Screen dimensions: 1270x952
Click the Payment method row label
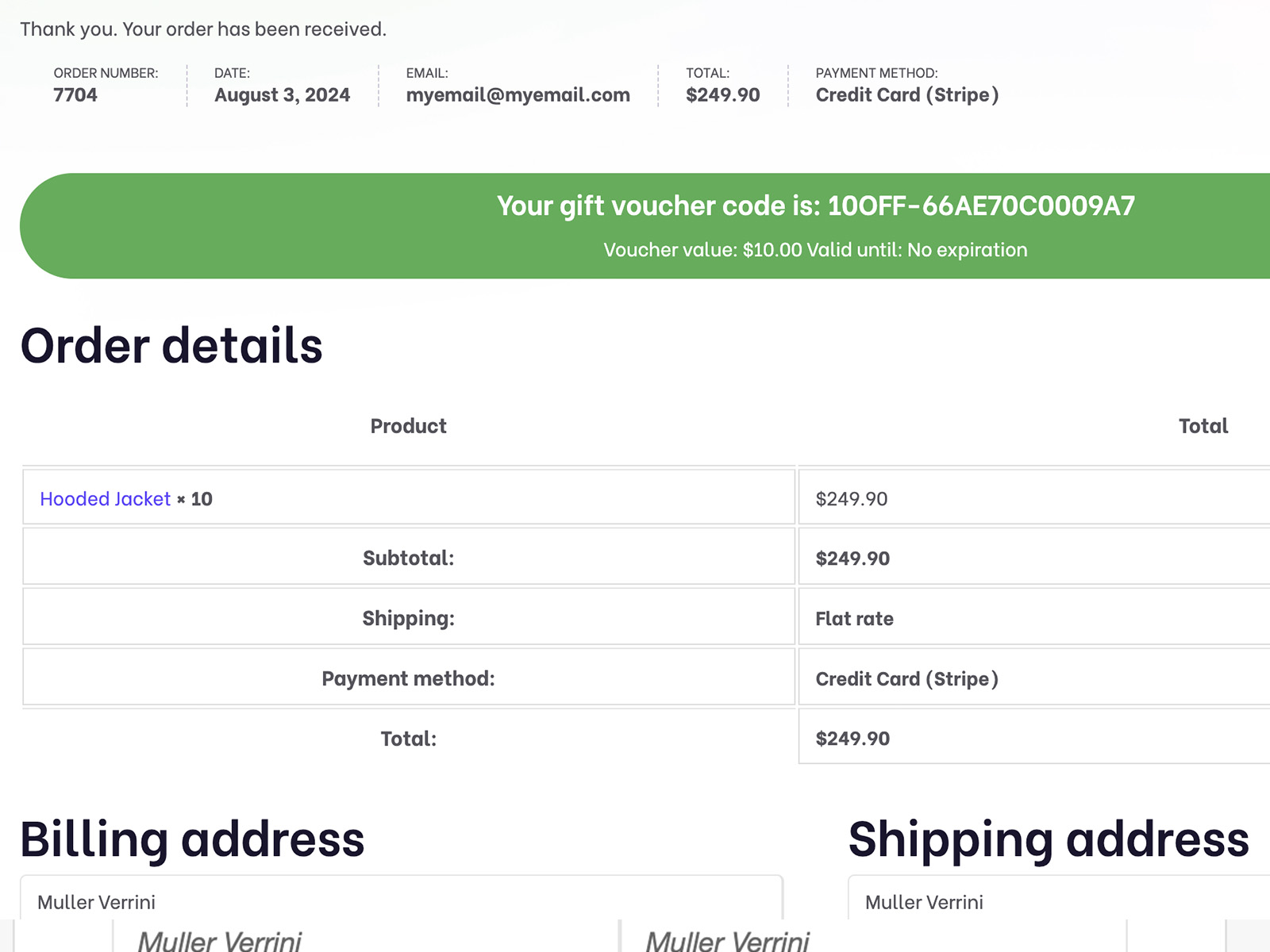click(x=408, y=679)
